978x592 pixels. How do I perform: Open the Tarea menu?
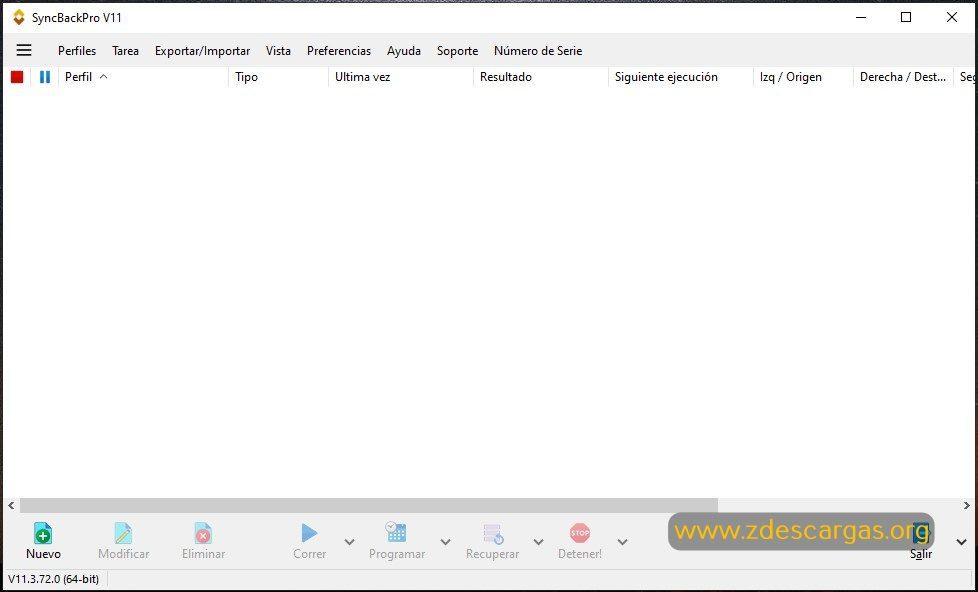[x=125, y=51]
